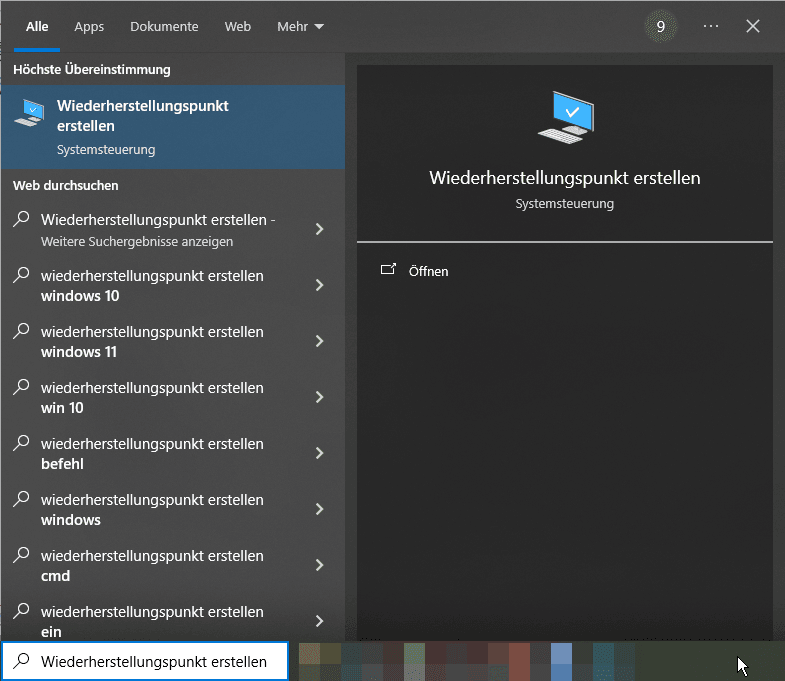Switch to the Dokumente tab
This screenshot has height=681, width=785.
[164, 27]
